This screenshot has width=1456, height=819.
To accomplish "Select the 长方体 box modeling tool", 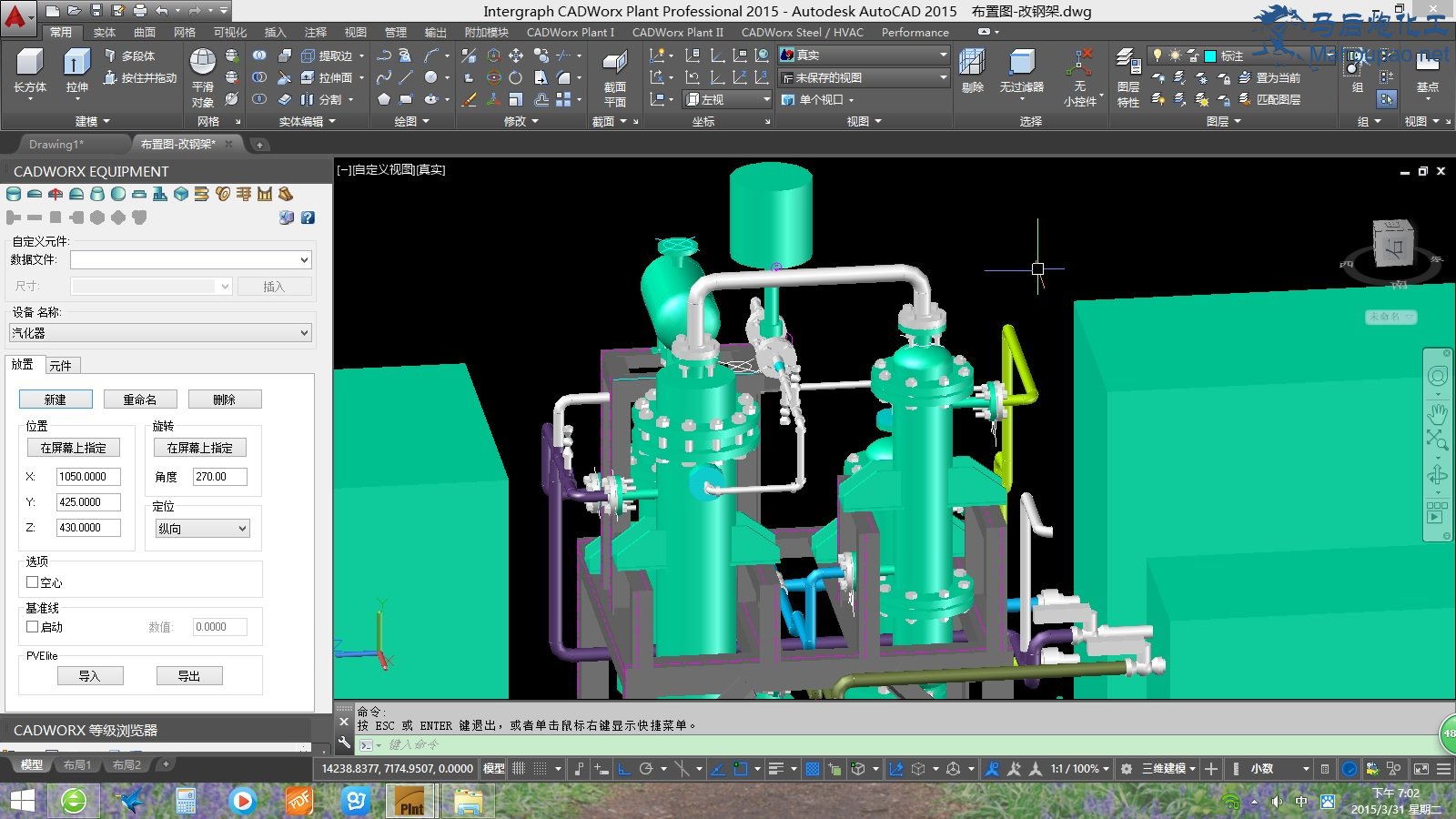I will pyautogui.click(x=30, y=71).
